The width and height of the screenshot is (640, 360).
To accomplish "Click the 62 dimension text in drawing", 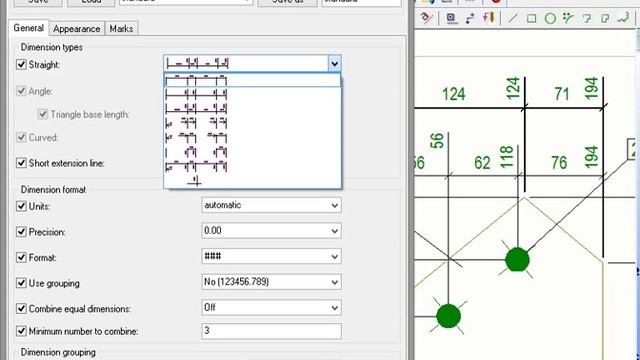I will click(482, 163).
